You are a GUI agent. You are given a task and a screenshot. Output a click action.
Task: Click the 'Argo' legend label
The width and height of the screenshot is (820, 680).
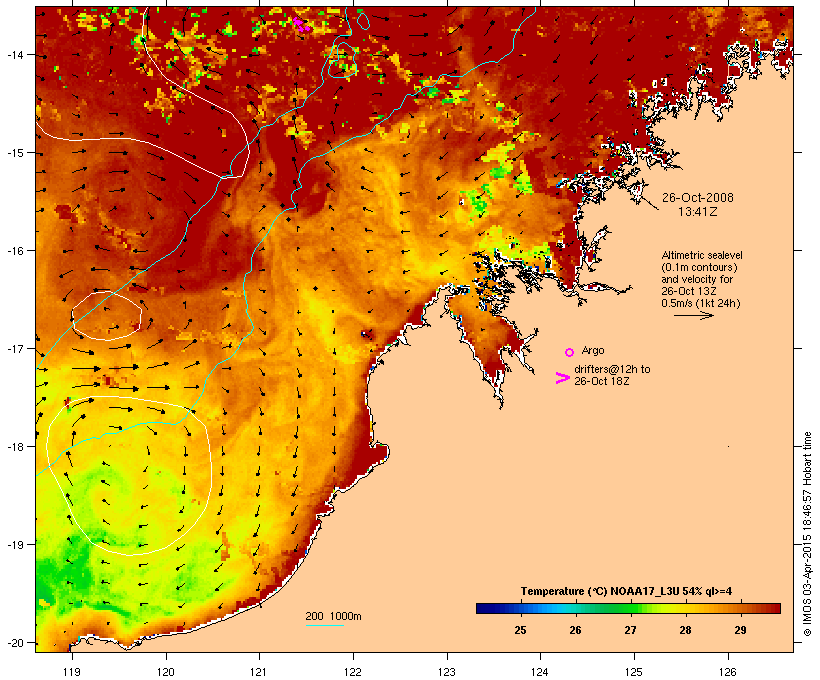click(593, 350)
